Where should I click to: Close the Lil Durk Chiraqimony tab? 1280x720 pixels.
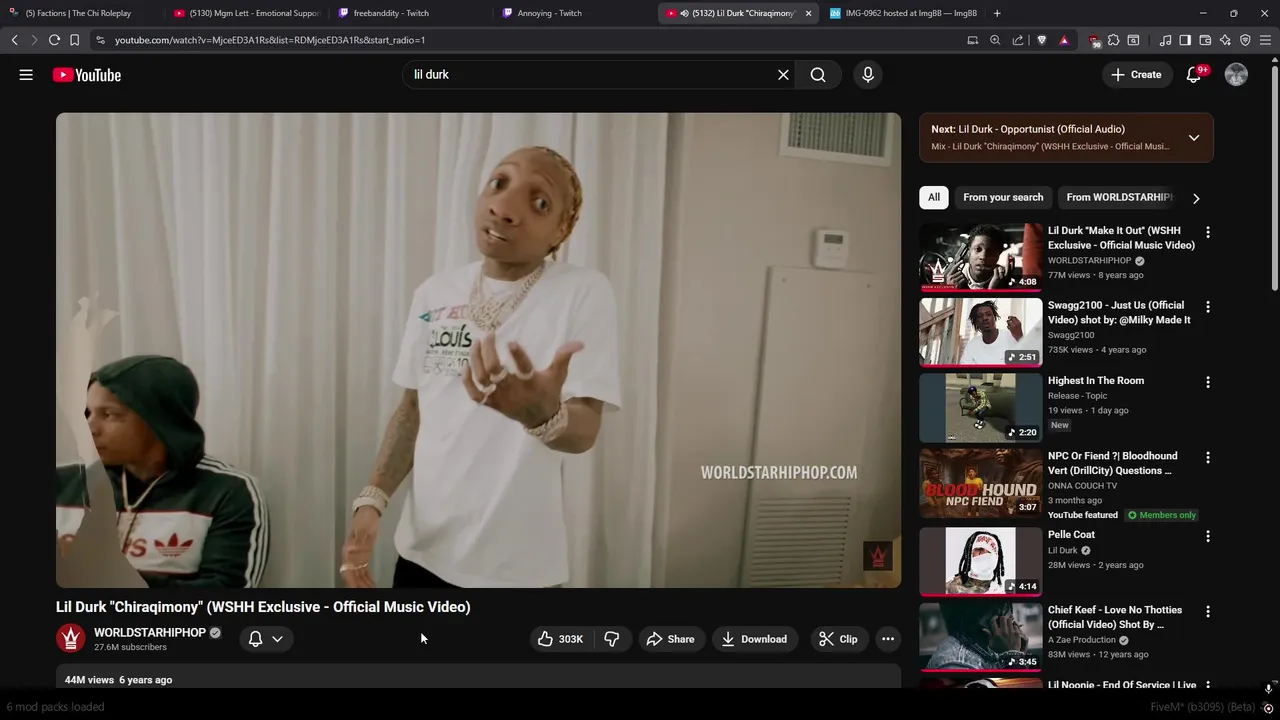(808, 13)
